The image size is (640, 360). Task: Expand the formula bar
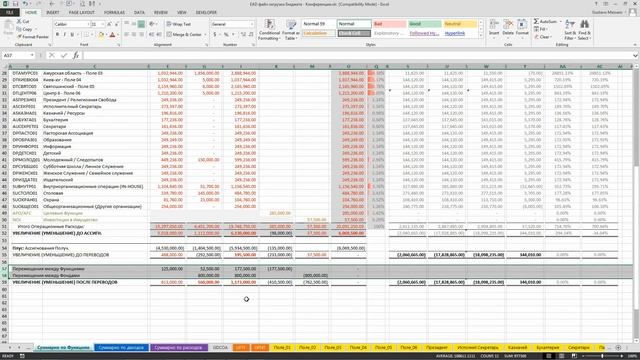[x=635, y=55]
